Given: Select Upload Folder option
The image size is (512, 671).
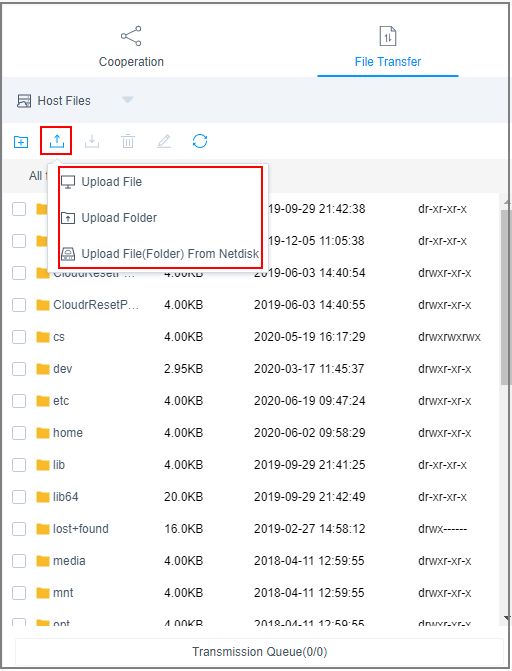Looking at the screenshot, I should tap(119, 218).
